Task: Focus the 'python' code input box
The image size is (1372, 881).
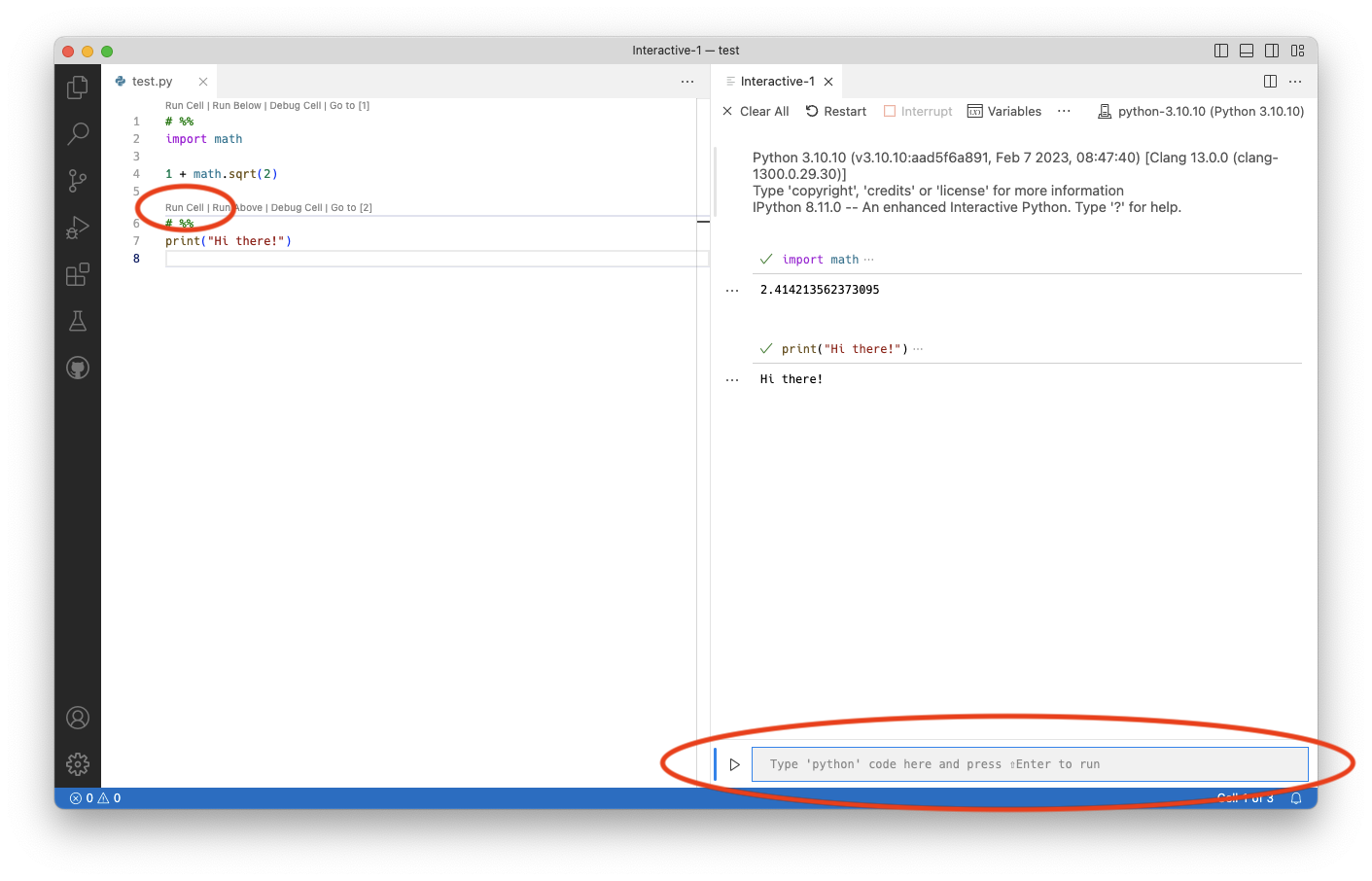Action: 1029,764
